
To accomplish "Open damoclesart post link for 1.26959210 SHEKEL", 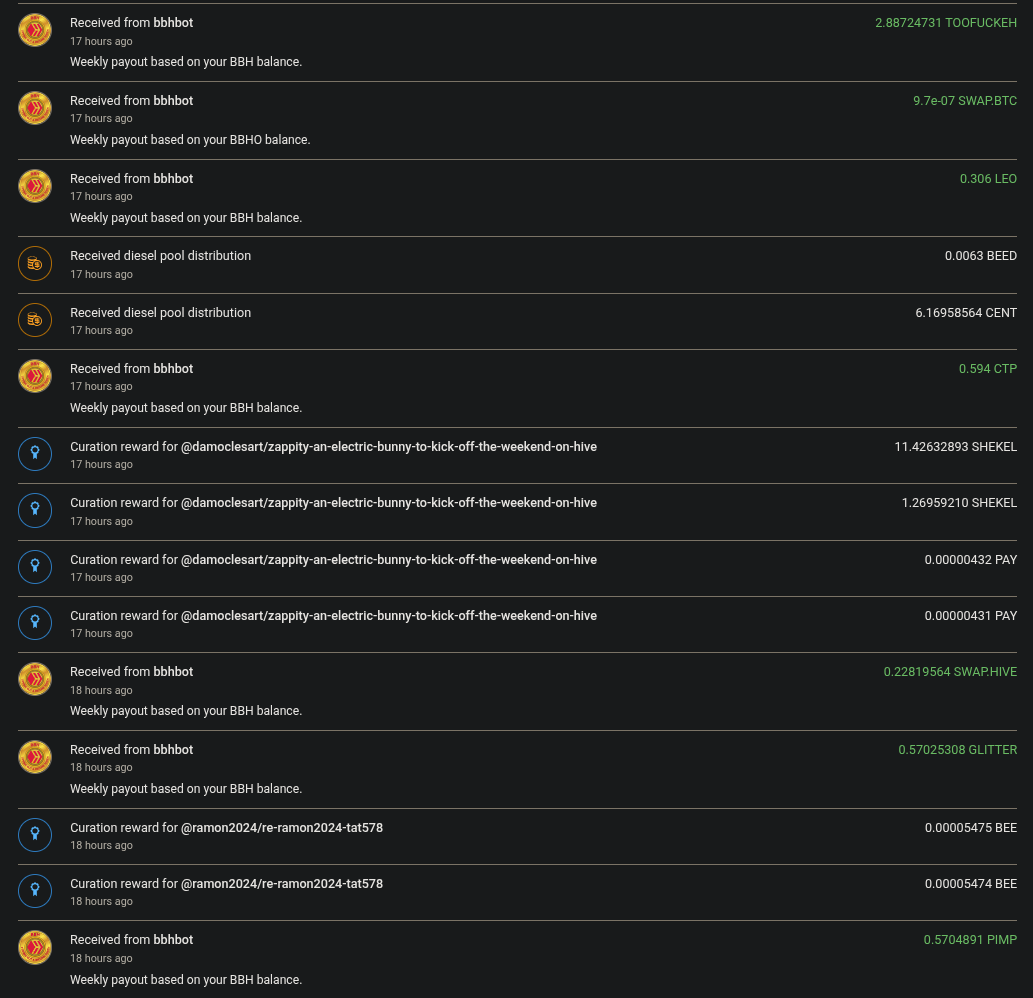I will [388, 503].
